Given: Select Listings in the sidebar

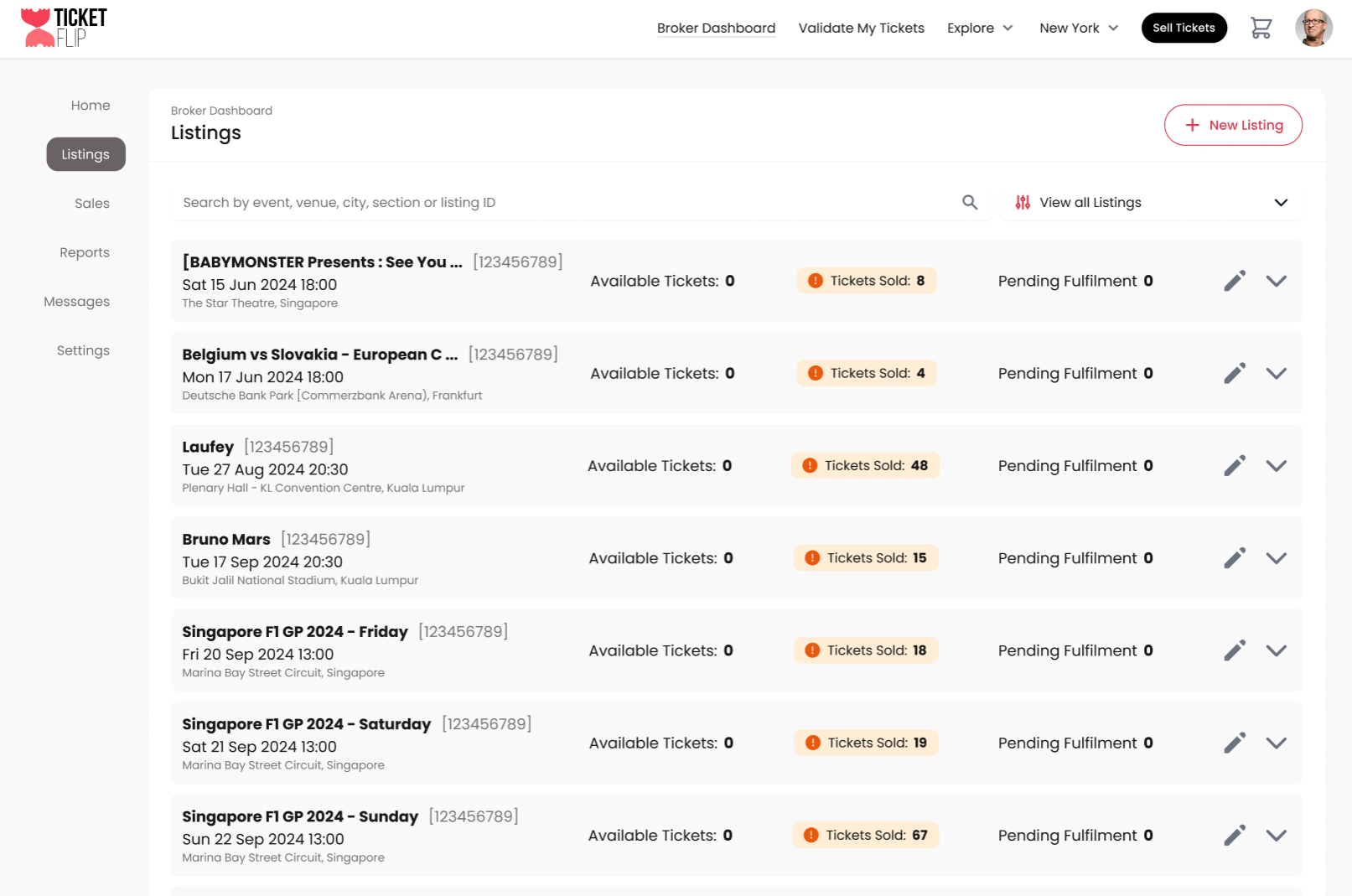Looking at the screenshot, I should 85,154.
